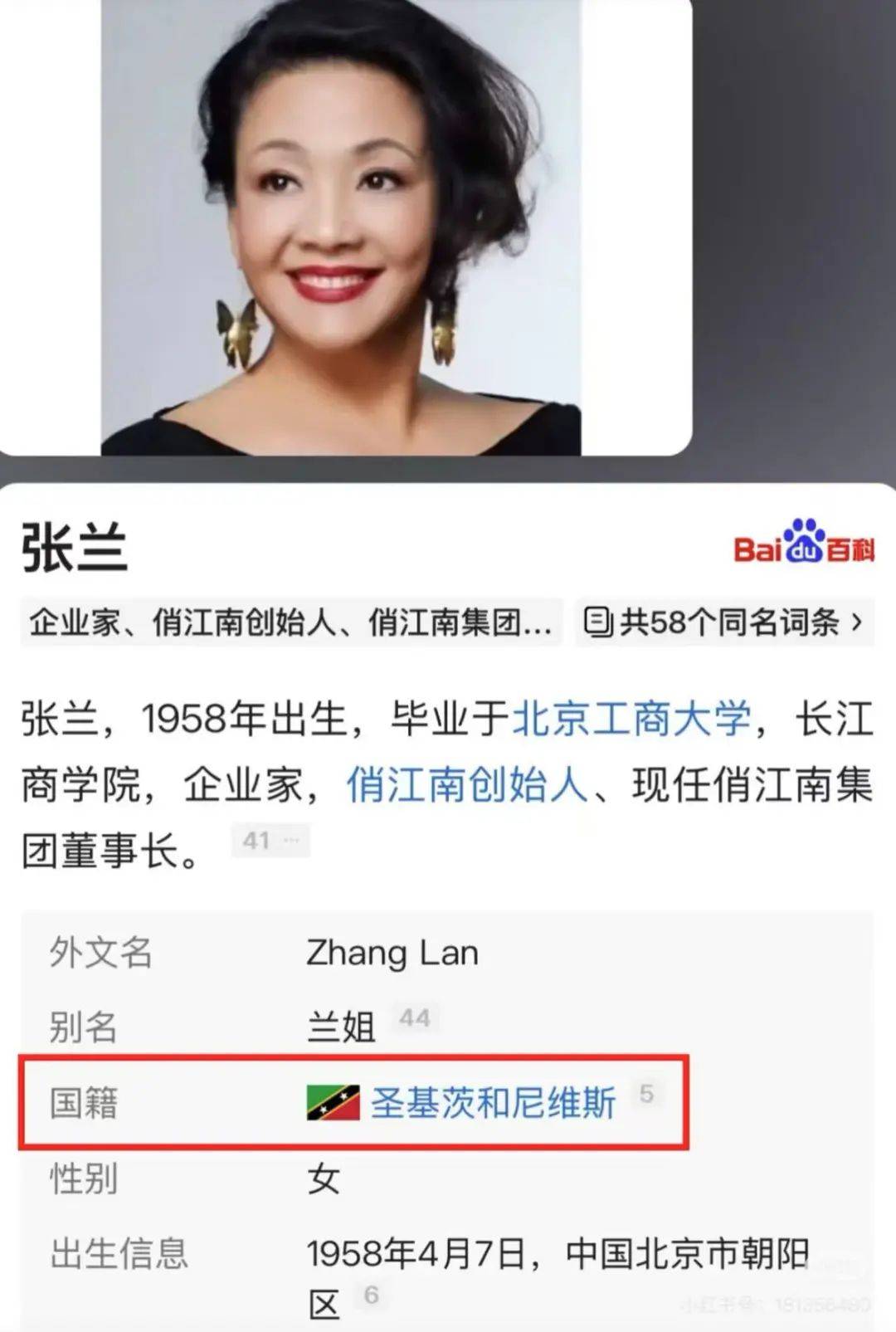Tap the Baidu Baike logo

(x=804, y=542)
